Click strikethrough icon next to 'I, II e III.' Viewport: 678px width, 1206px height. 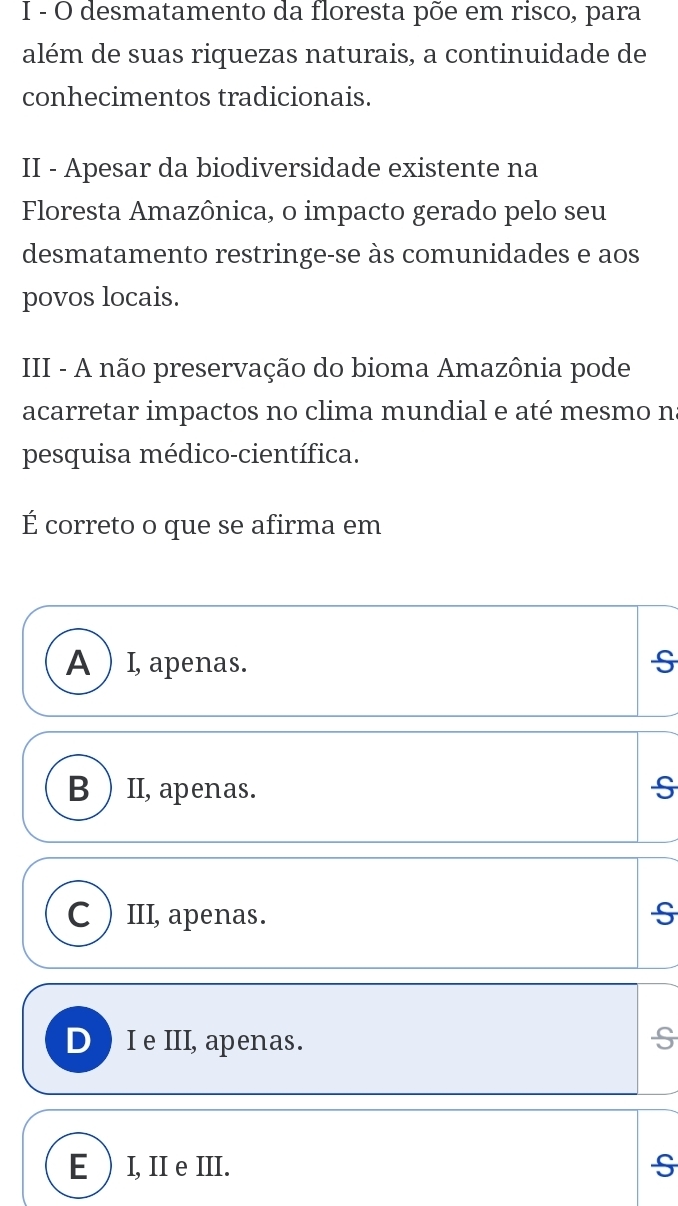(660, 1166)
